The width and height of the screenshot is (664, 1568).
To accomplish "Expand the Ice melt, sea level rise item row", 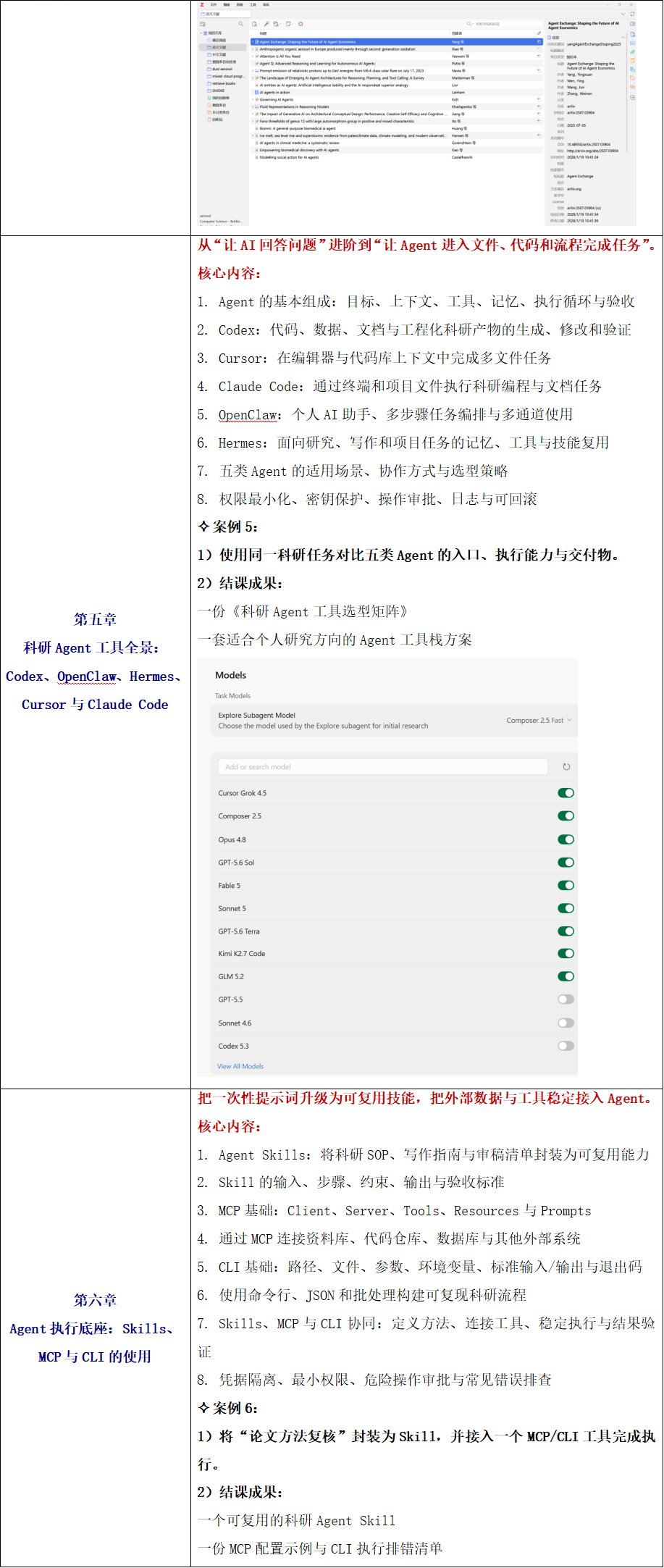I will click(253, 135).
